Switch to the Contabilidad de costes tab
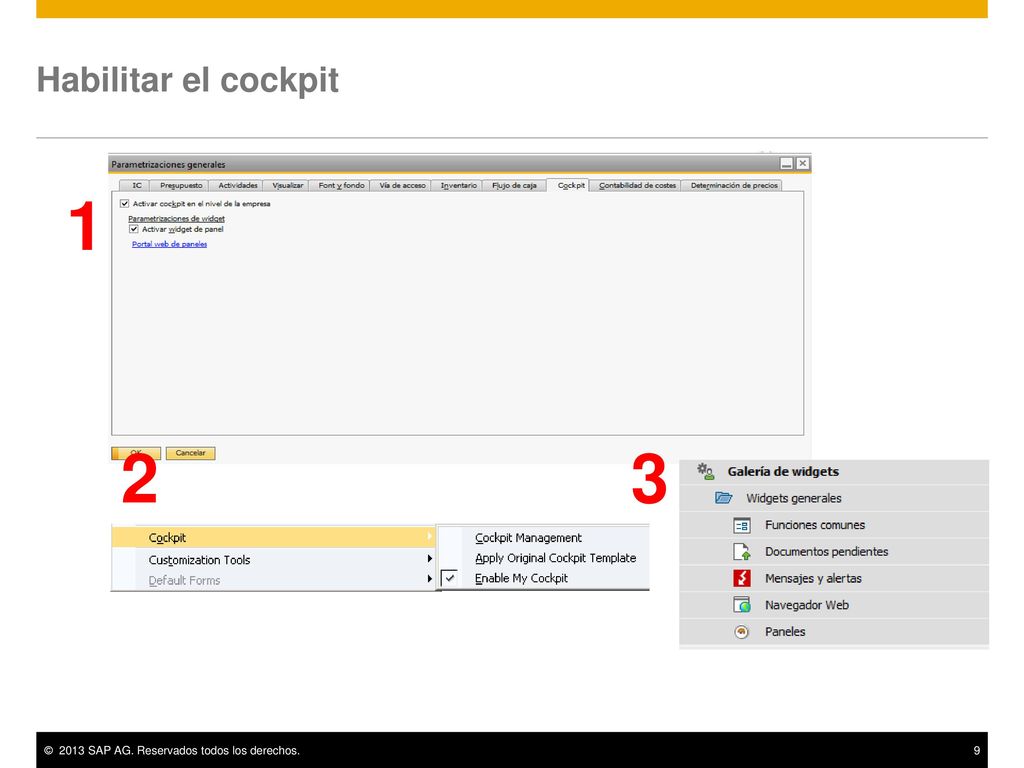This screenshot has height=768, width=1024. (637, 185)
